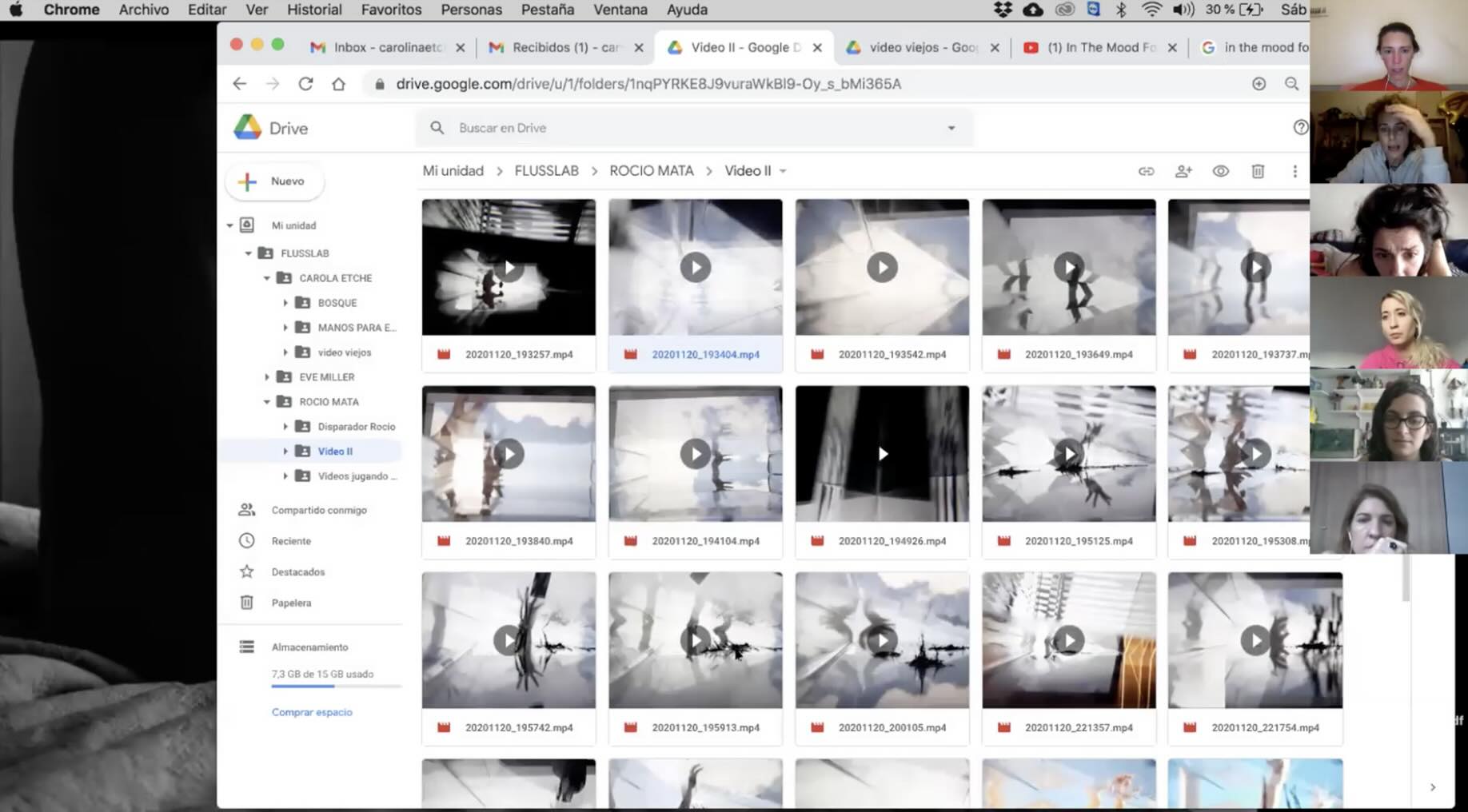The width and height of the screenshot is (1468, 812).
Task: Click the search magnifier in Drive search box
Action: 437,128
